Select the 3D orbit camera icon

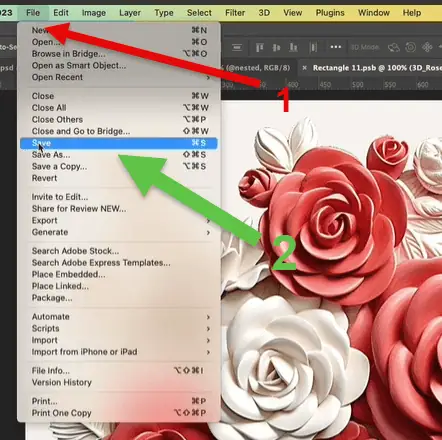(x=394, y=48)
